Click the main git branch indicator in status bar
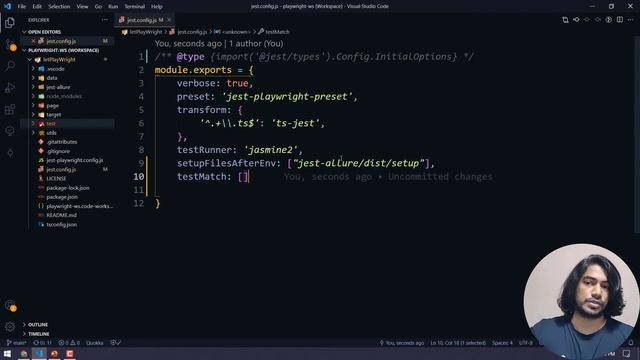The height and width of the screenshot is (360, 640). click(x=17, y=343)
